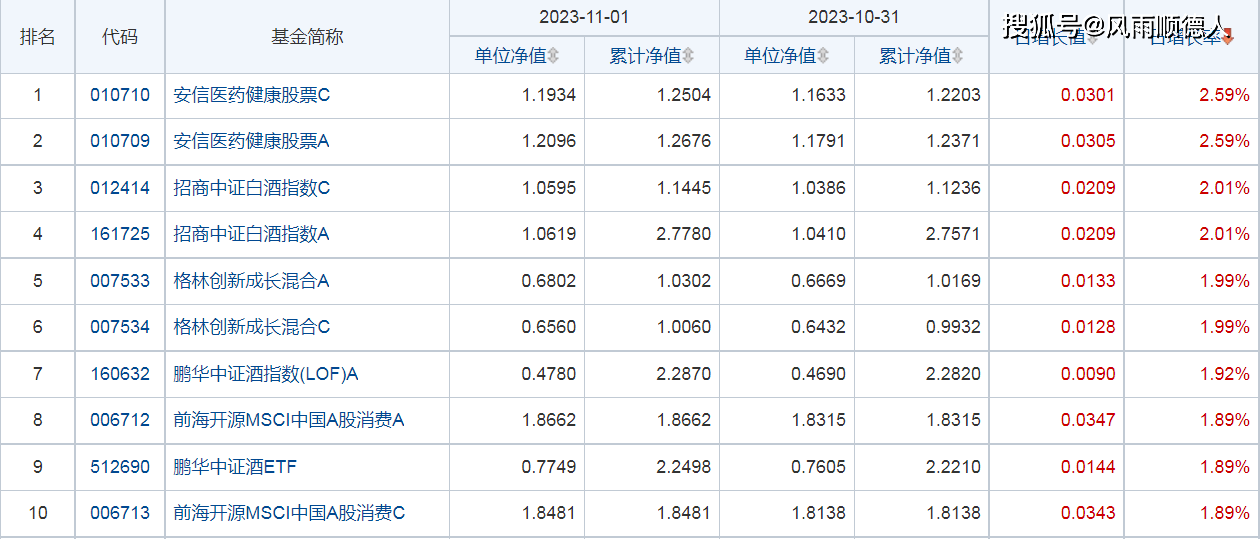Sort table by 2023-11-01 单位净值 header text
The height and width of the screenshot is (539, 1260).
[x=510, y=56]
